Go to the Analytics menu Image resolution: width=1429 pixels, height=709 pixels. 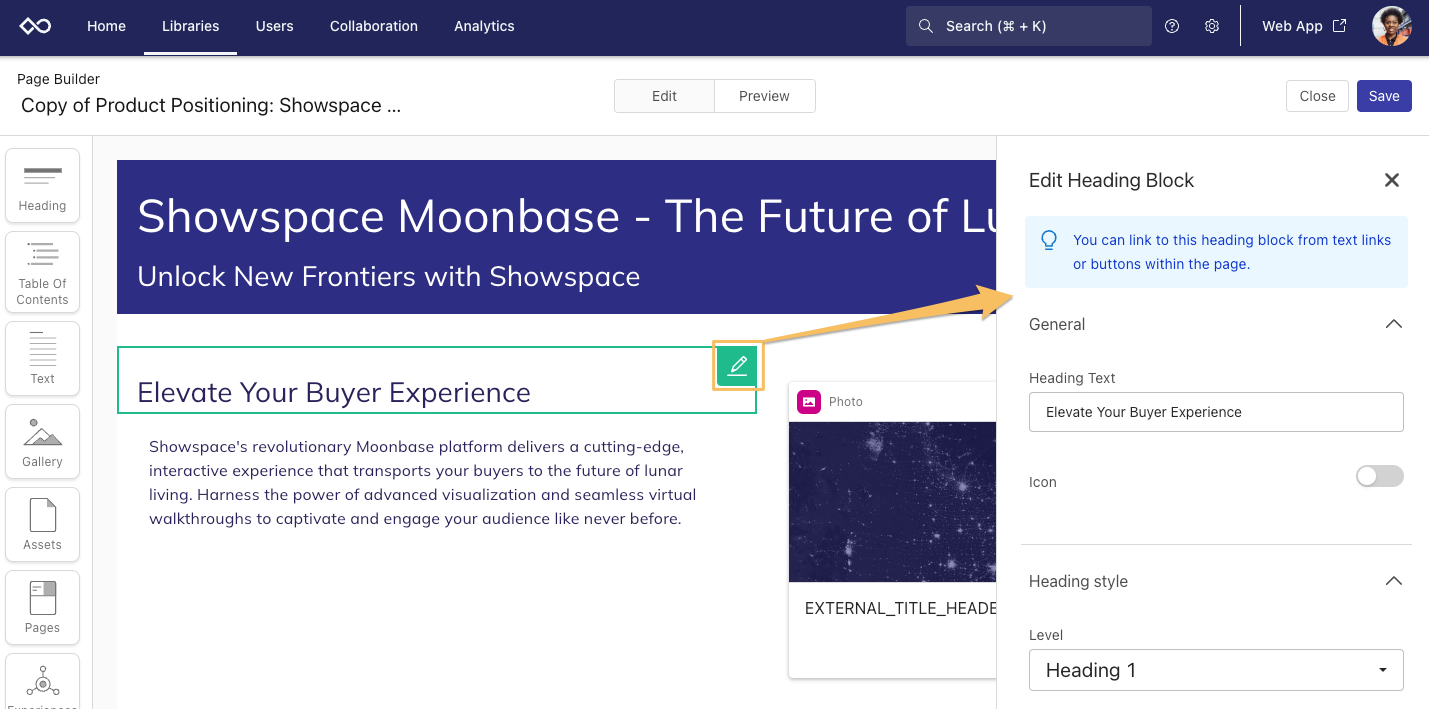(484, 27)
